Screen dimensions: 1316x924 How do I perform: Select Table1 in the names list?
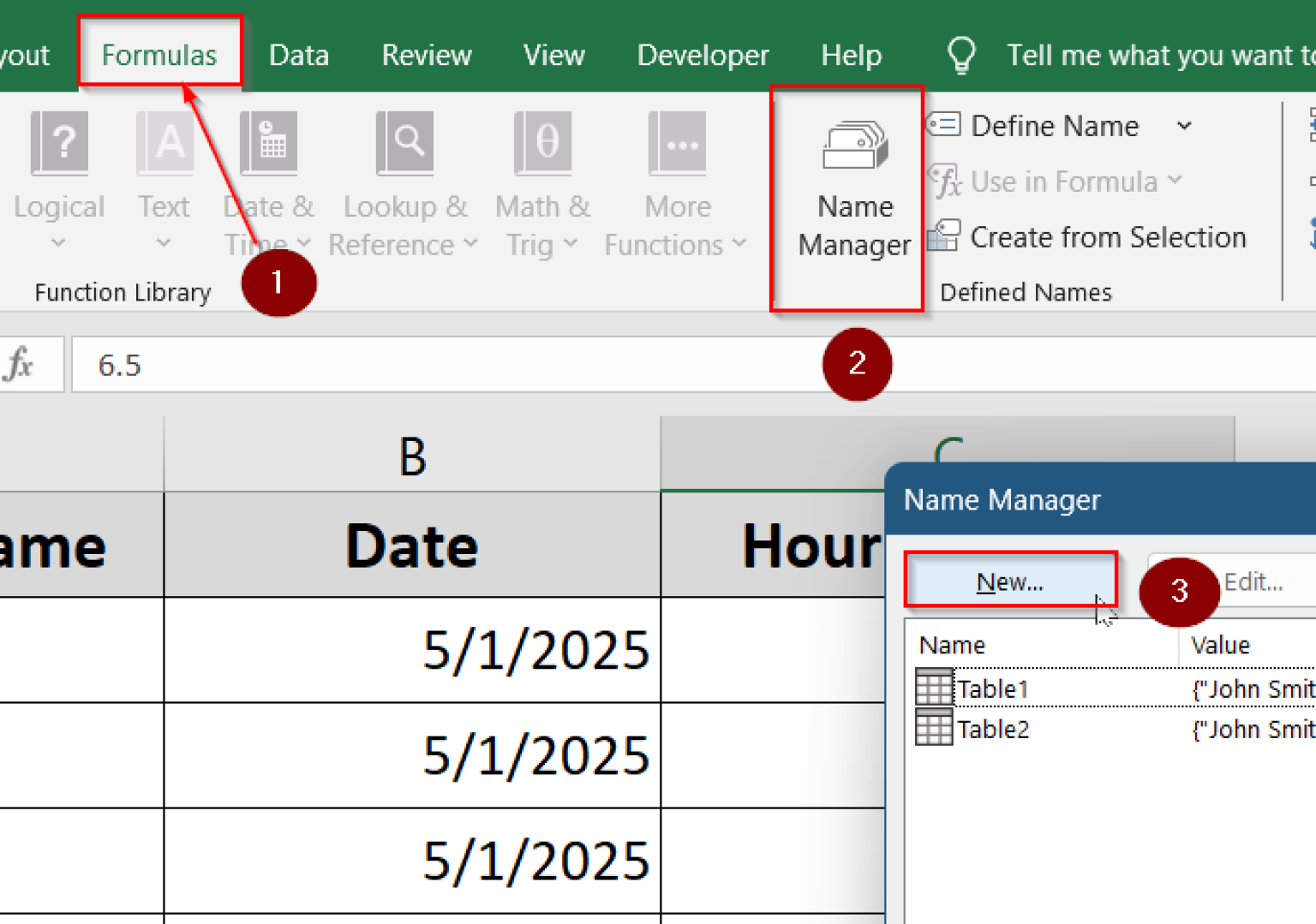pos(992,689)
